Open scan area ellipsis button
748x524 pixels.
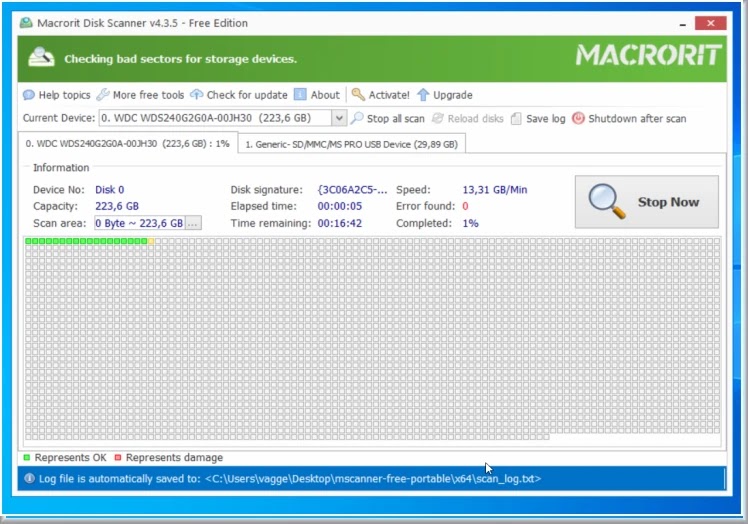point(192,223)
